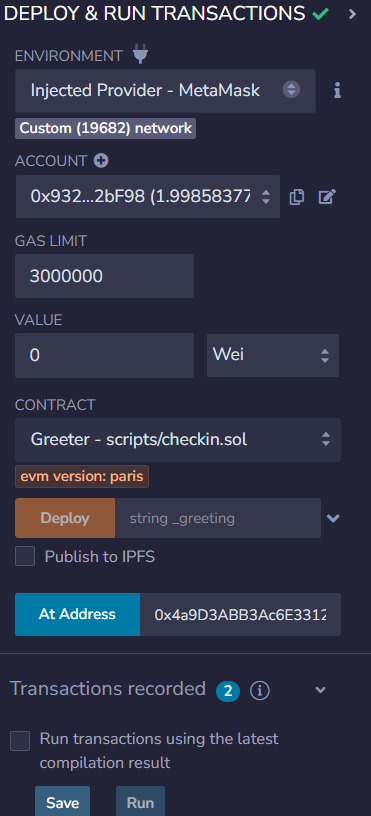Click the gas limit input field
The width and height of the screenshot is (371, 816).
coord(105,276)
